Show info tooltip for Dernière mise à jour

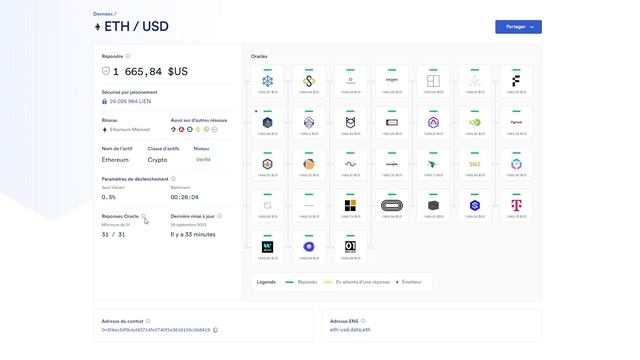pyautogui.click(x=220, y=216)
